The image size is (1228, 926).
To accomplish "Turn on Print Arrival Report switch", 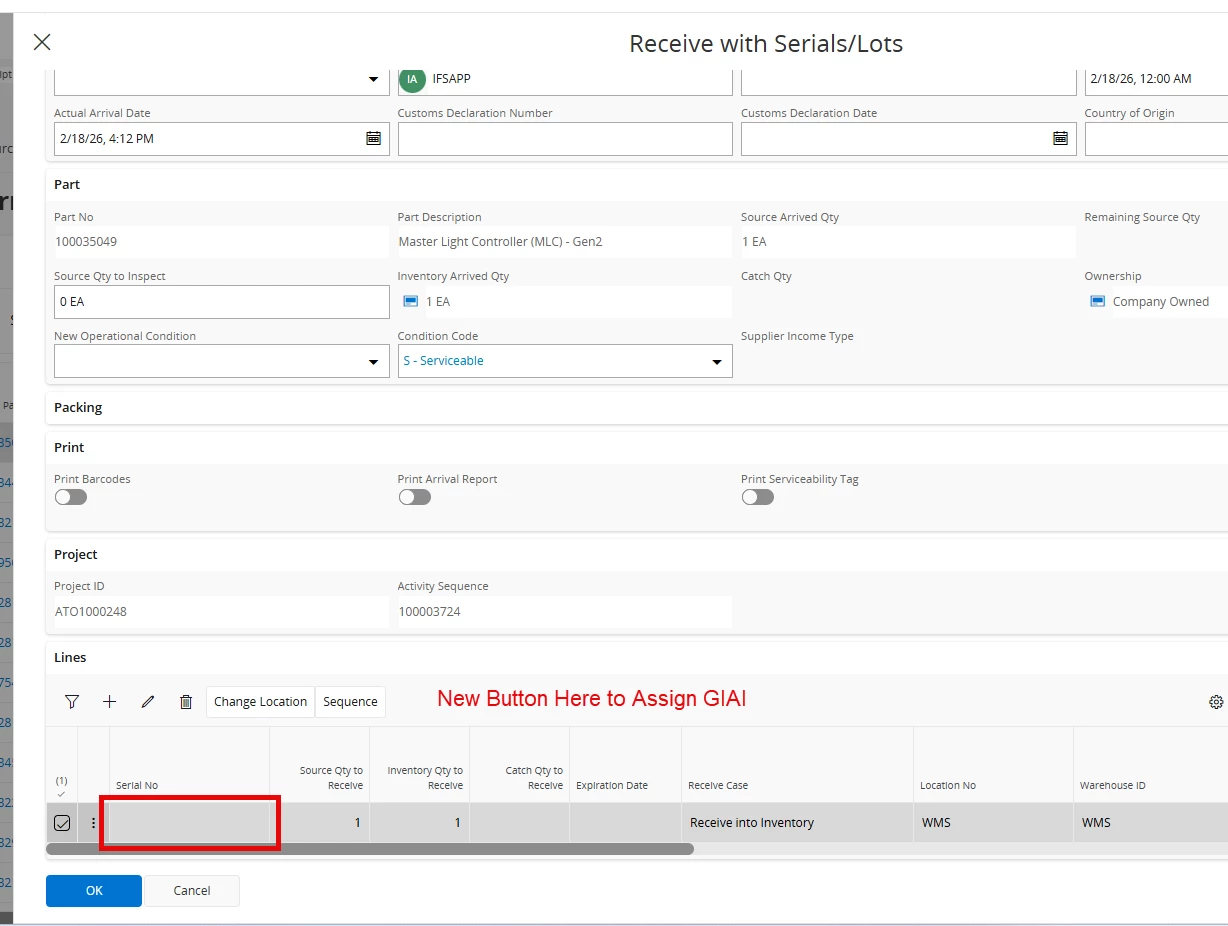I will (x=414, y=497).
